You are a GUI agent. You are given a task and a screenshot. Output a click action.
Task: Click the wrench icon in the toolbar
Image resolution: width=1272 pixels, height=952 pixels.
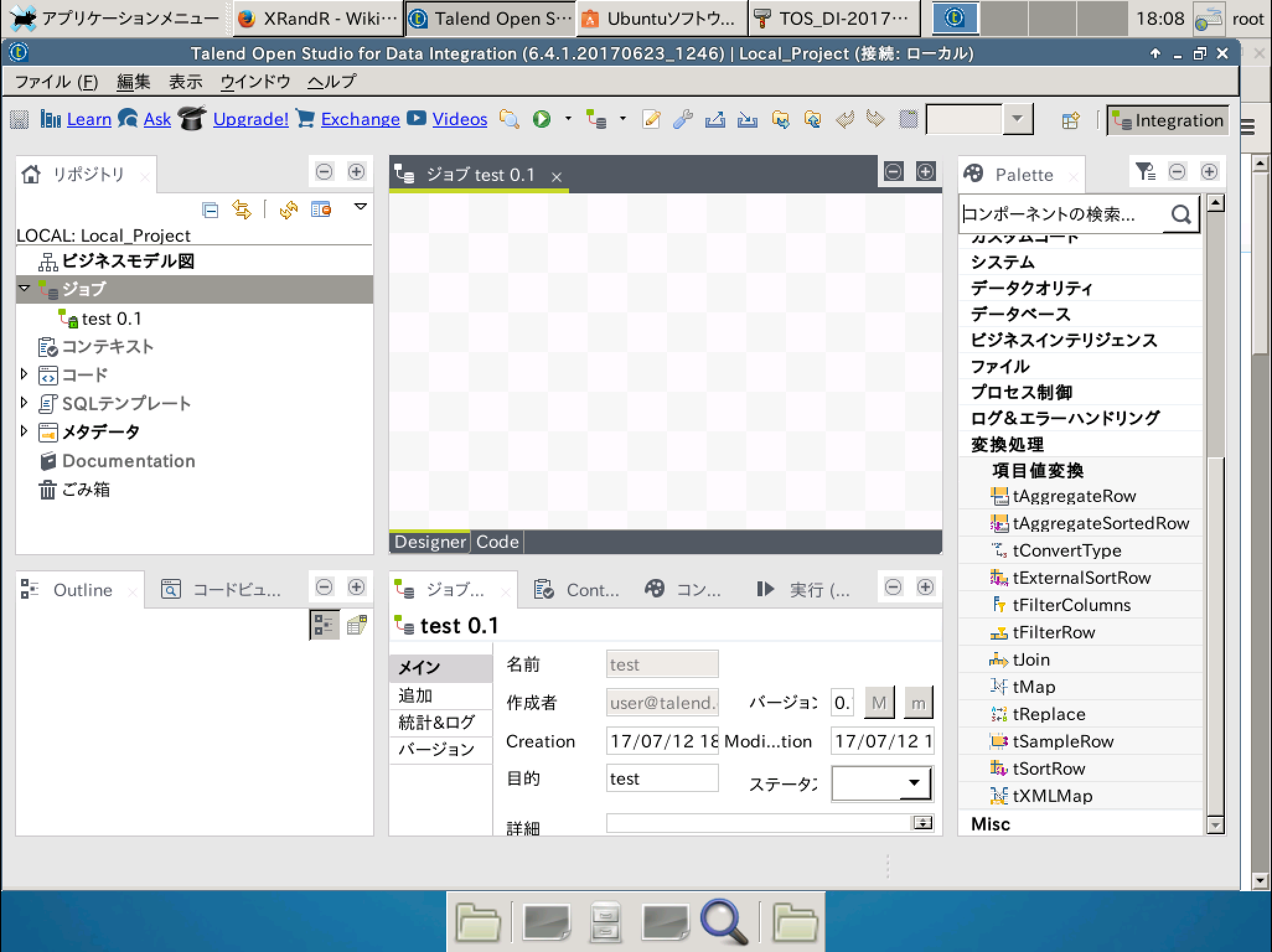click(682, 118)
